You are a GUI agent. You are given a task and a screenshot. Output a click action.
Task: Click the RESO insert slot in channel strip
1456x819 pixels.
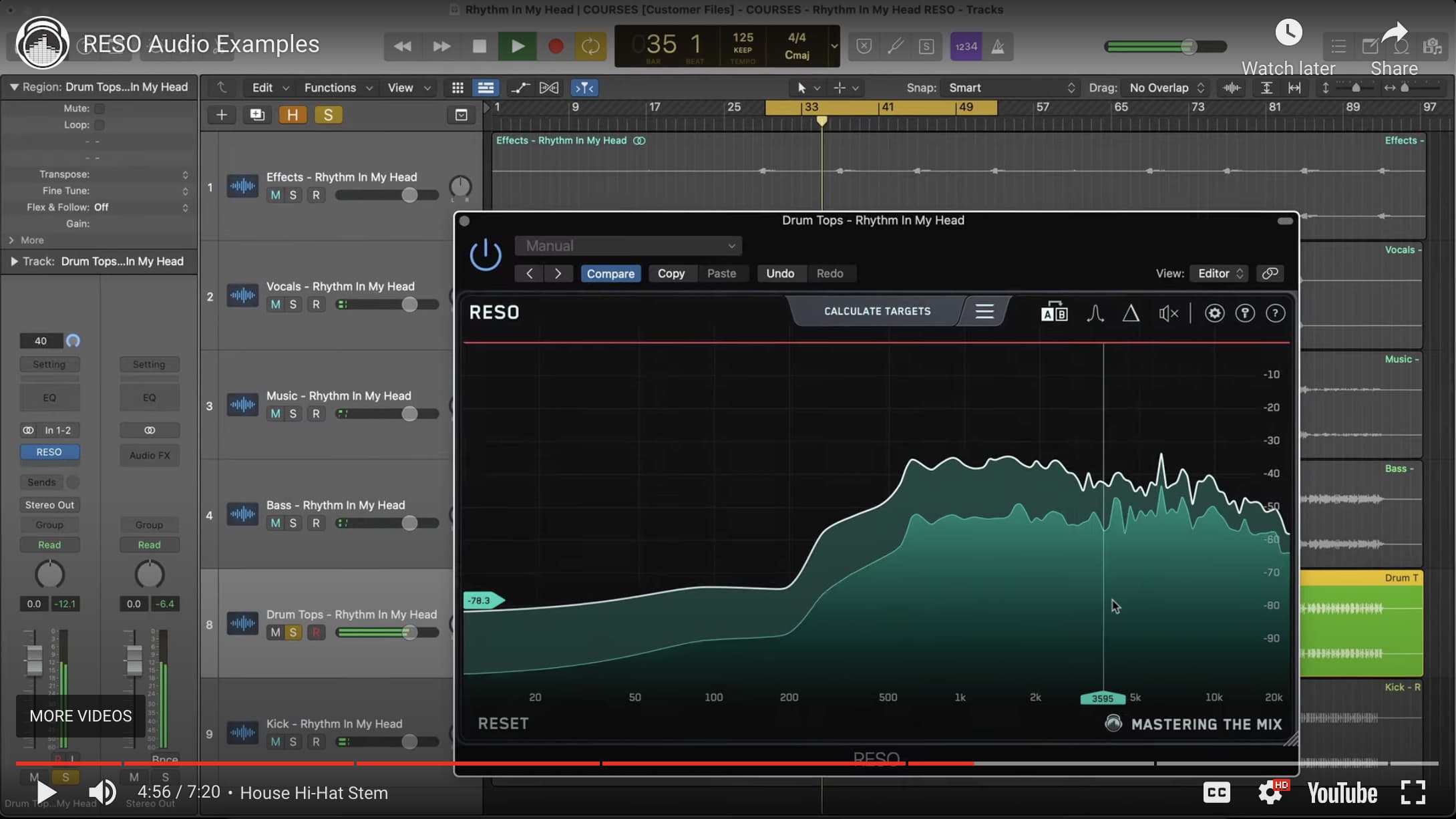tap(49, 452)
